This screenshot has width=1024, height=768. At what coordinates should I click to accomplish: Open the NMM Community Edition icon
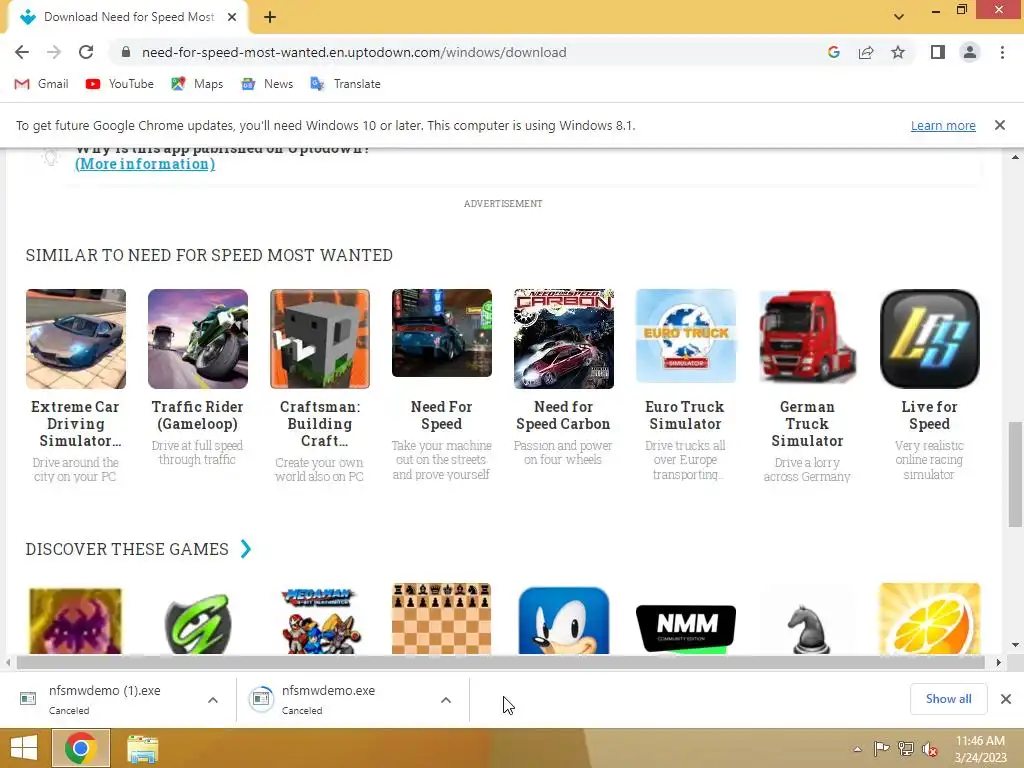pos(686,629)
